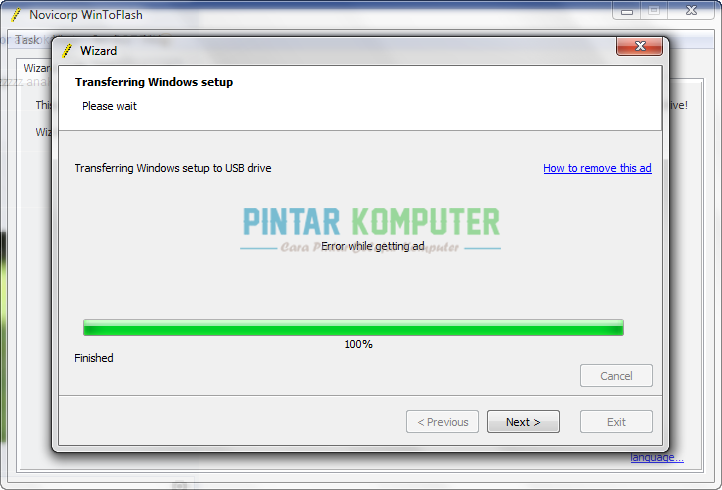Click the Next > button
The width and height of the screenshot is (722, 490).
coord(523,421)
